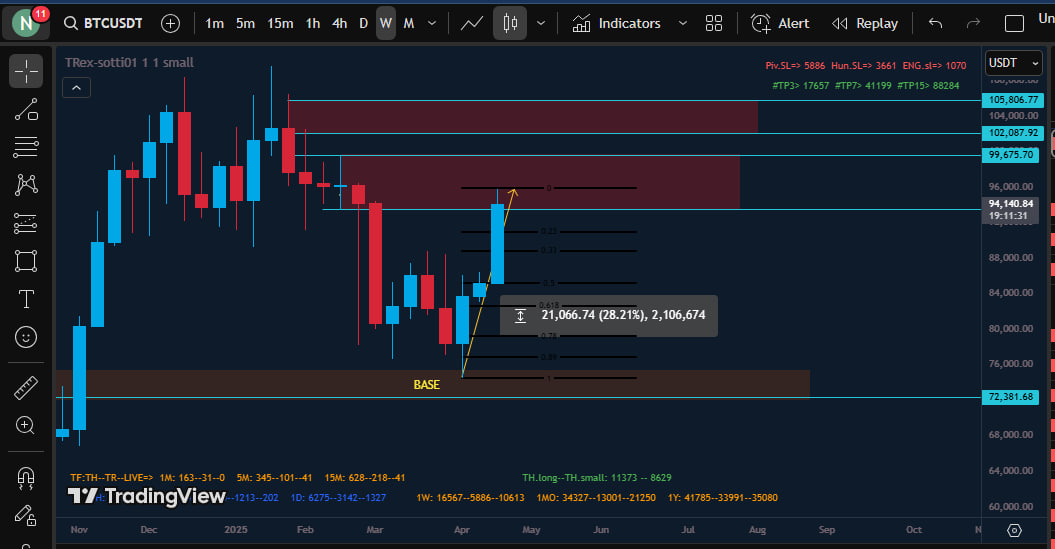Open the Fibonacci retracement tools
Image resolution: width=1055 pixels, height=549 pixels.
pos(26,147)
